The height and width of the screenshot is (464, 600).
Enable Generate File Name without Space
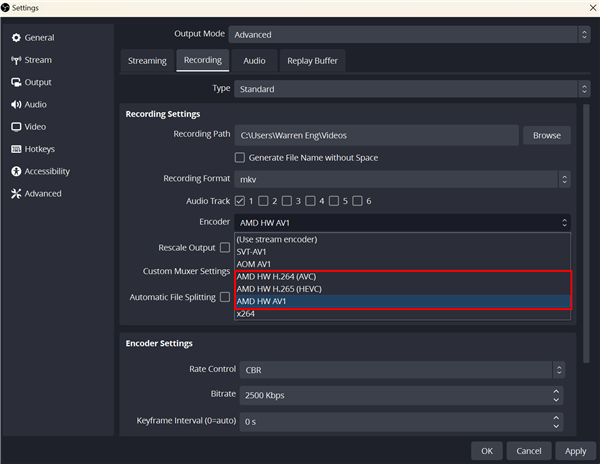pos(240,157)
